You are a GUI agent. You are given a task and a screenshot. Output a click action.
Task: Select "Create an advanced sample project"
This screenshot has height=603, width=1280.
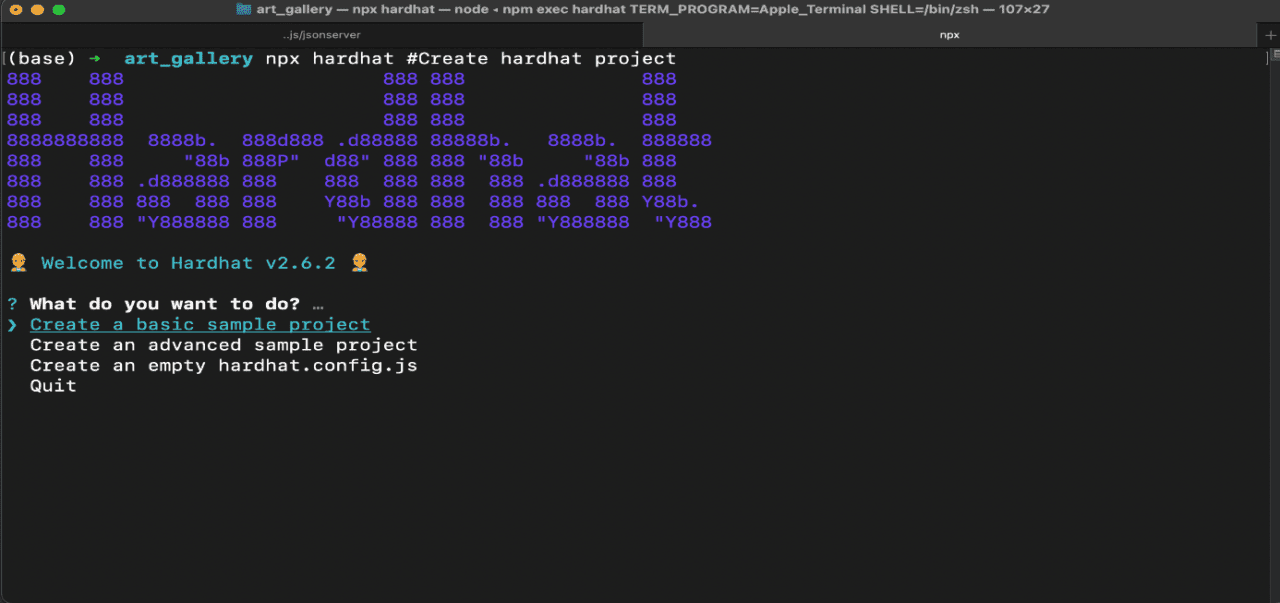click(x=225, y=344)
